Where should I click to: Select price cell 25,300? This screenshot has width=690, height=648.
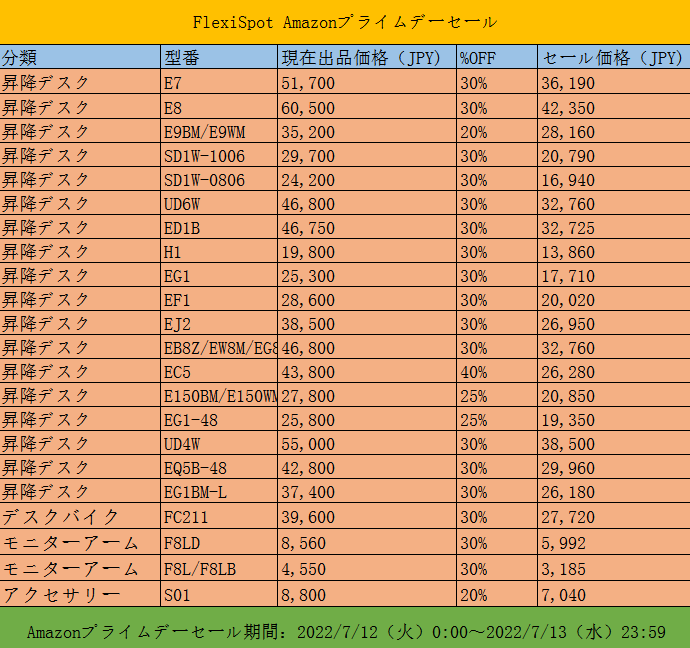click(x=367, y=275)
